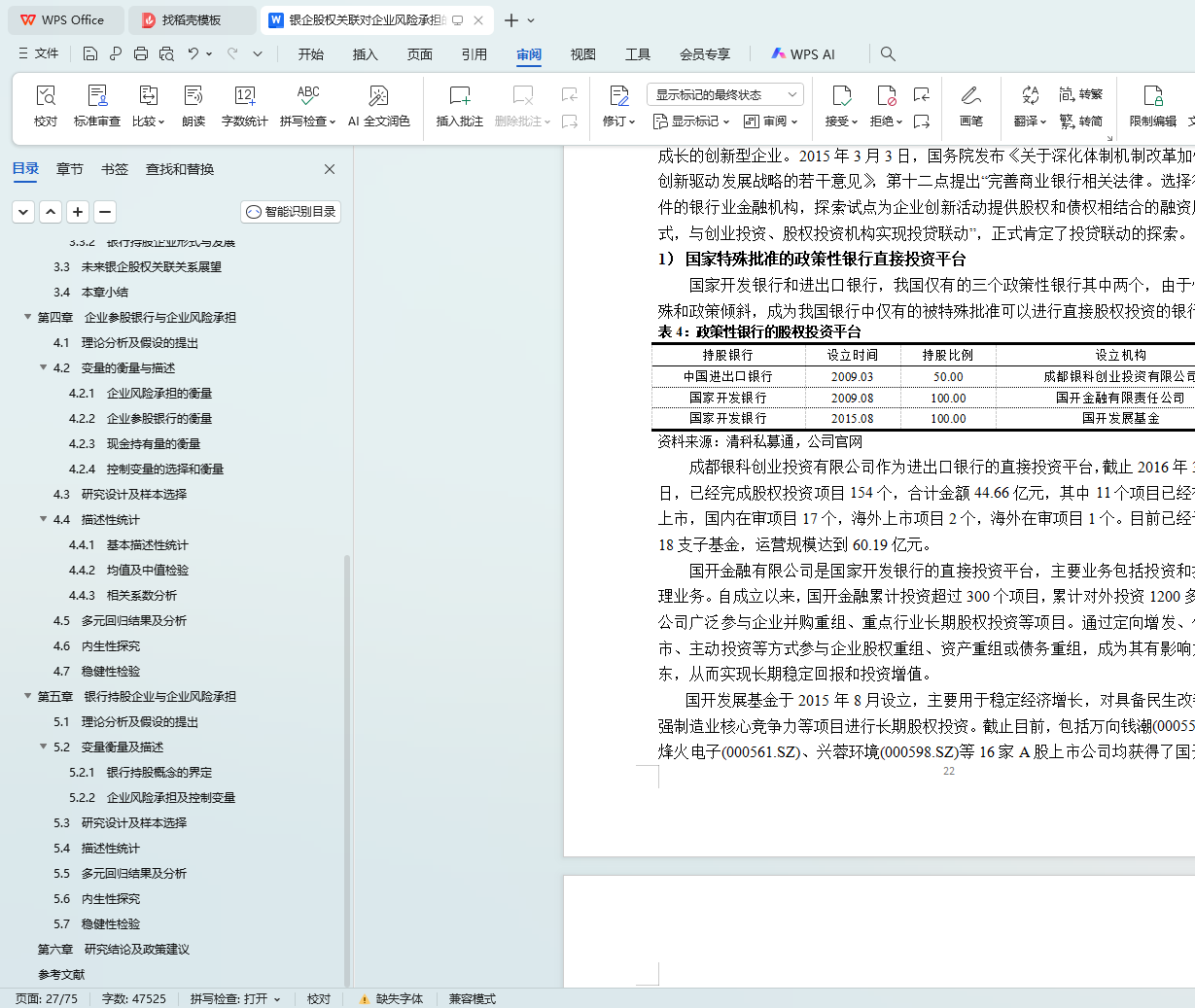The image size is (1195, 1008).
Task: Switch to 找稻壳模板 window tab
Action: click(192, 19)
